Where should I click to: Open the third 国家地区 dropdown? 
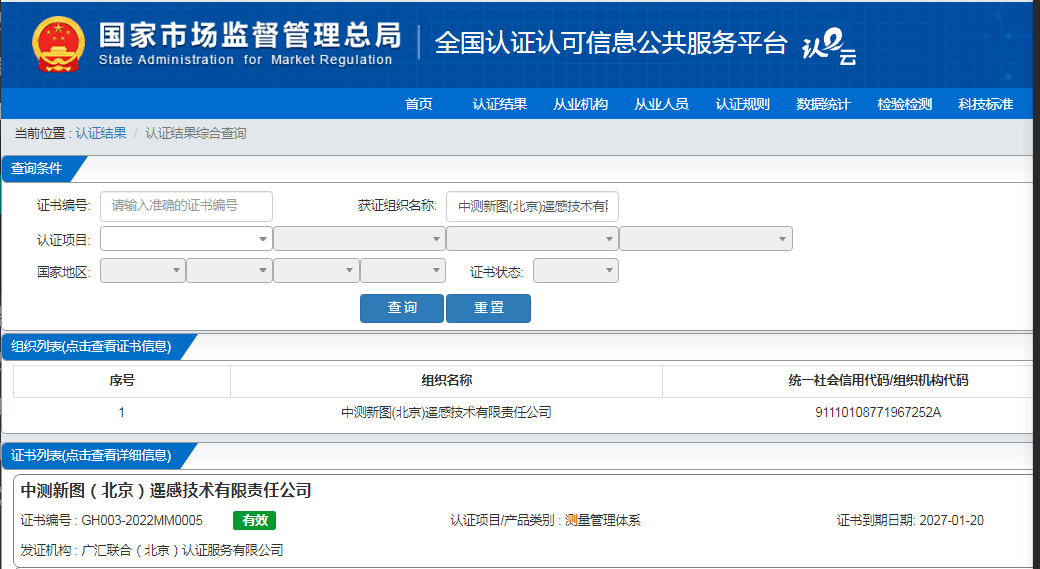(x=316, y=271)
